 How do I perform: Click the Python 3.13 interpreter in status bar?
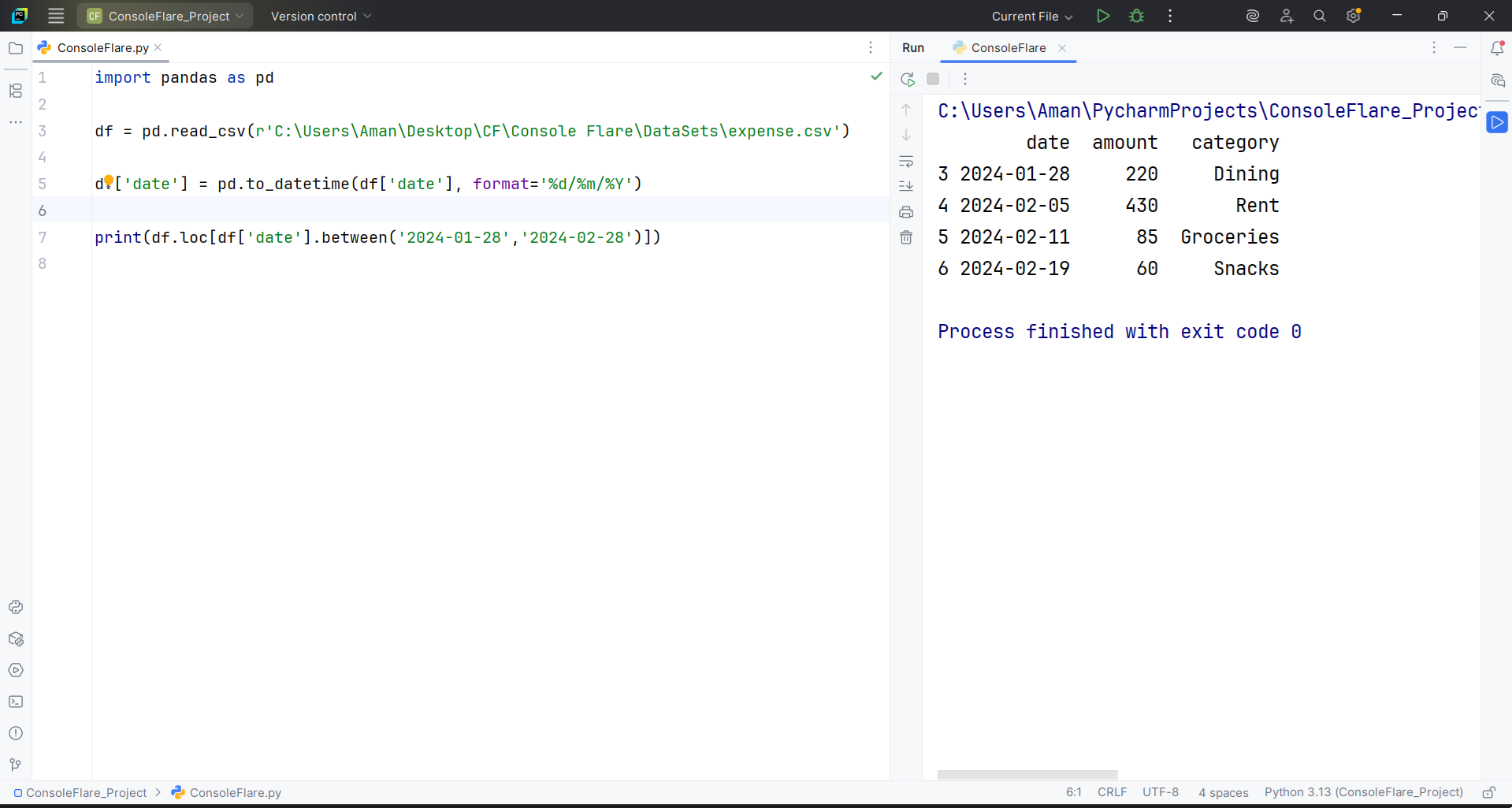click(x=1363, y=792)
